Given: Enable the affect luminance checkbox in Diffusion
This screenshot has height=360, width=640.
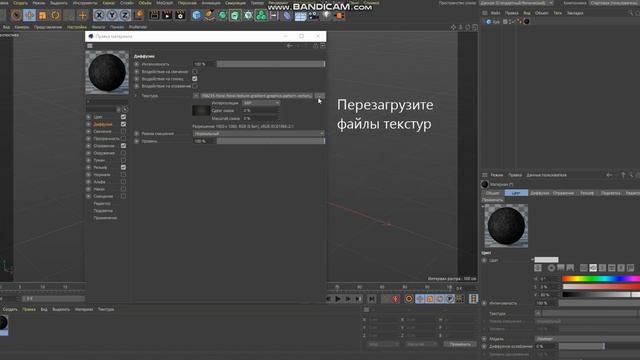Looking at the screenshot, I should tap(195, 71).
